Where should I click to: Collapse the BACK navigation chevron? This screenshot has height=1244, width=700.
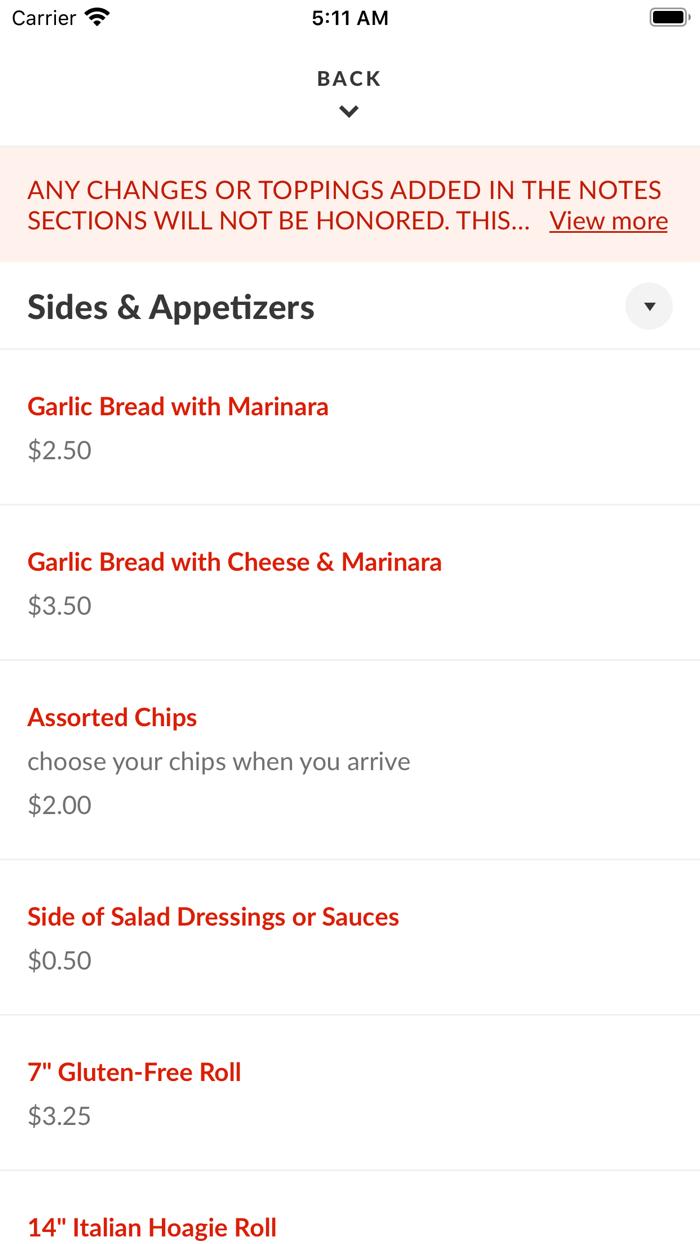tap(349, 110)
